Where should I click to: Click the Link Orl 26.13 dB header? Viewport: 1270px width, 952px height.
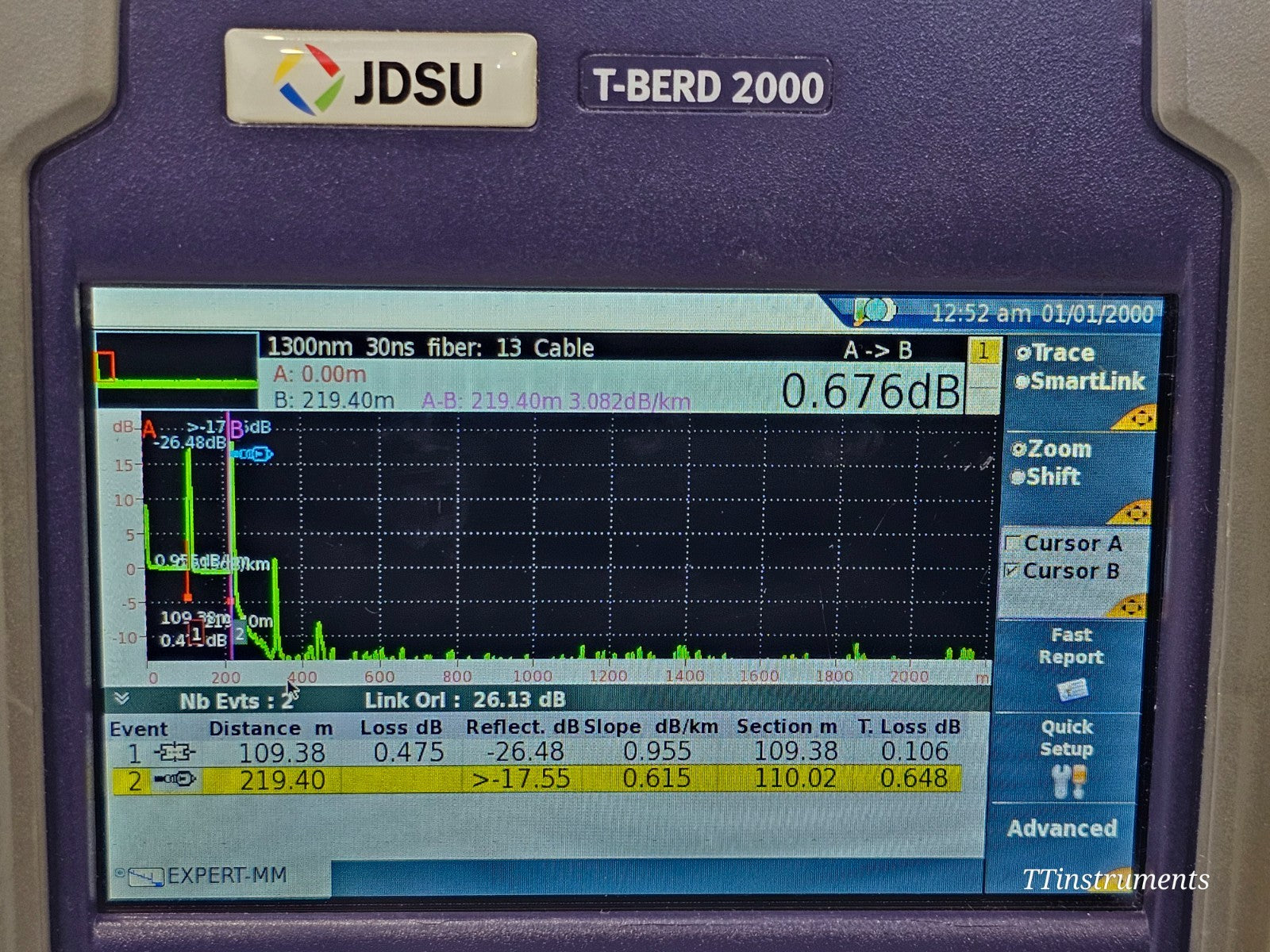pos(464,701)
